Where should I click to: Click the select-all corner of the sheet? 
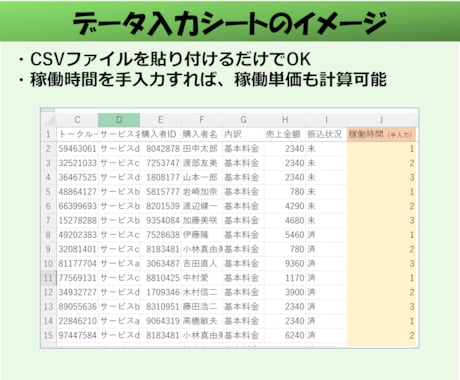point(49,120)
